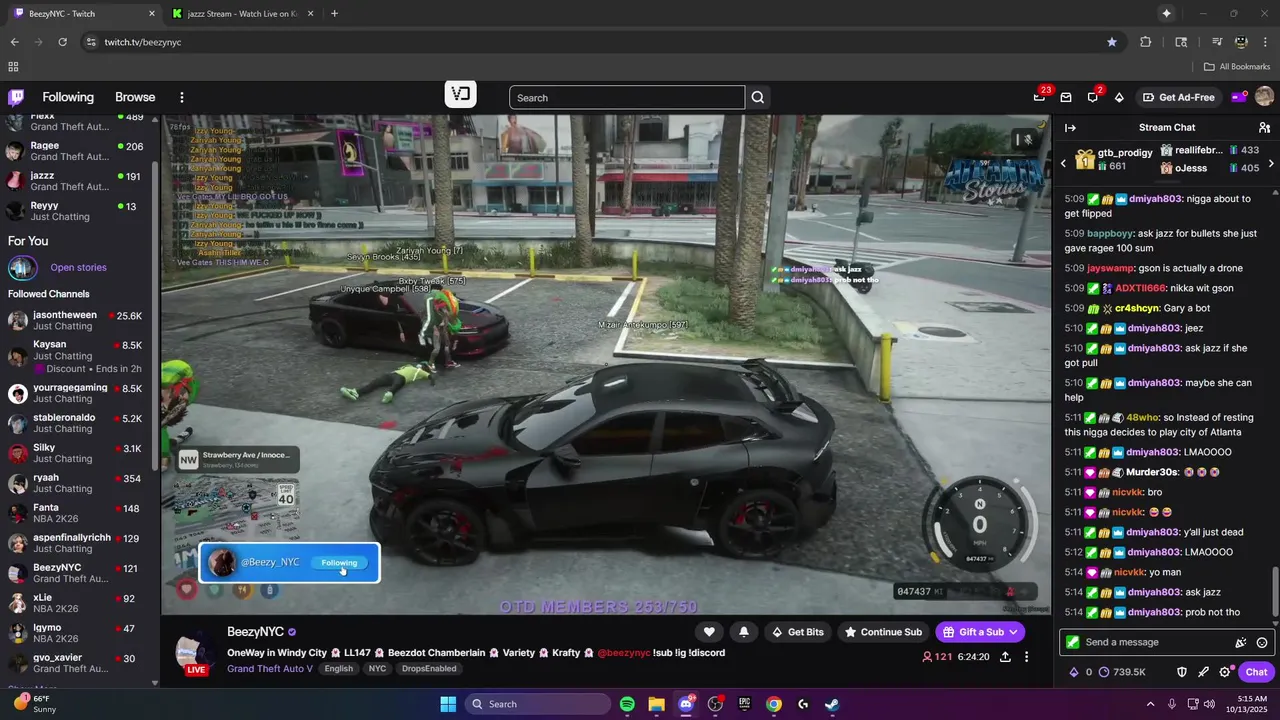Screen dimensions: 1280x720
Task: Open the user profile avatar menu
Action: coord(1264,97)
